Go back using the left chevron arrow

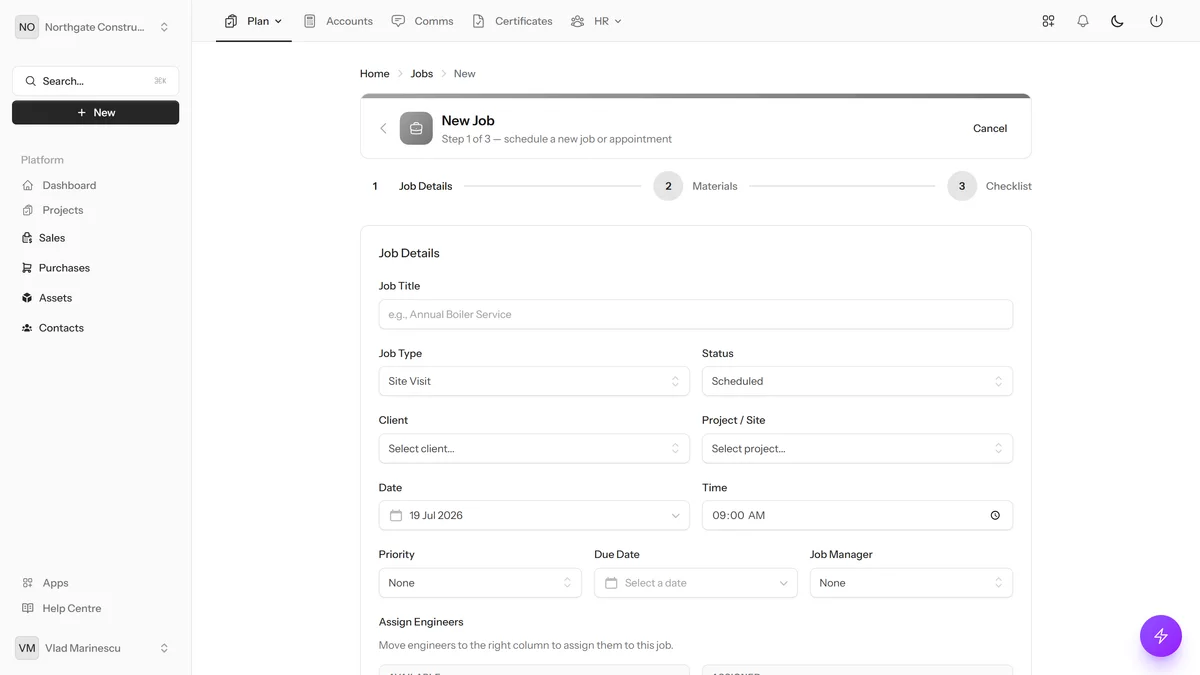pos(383,128)
